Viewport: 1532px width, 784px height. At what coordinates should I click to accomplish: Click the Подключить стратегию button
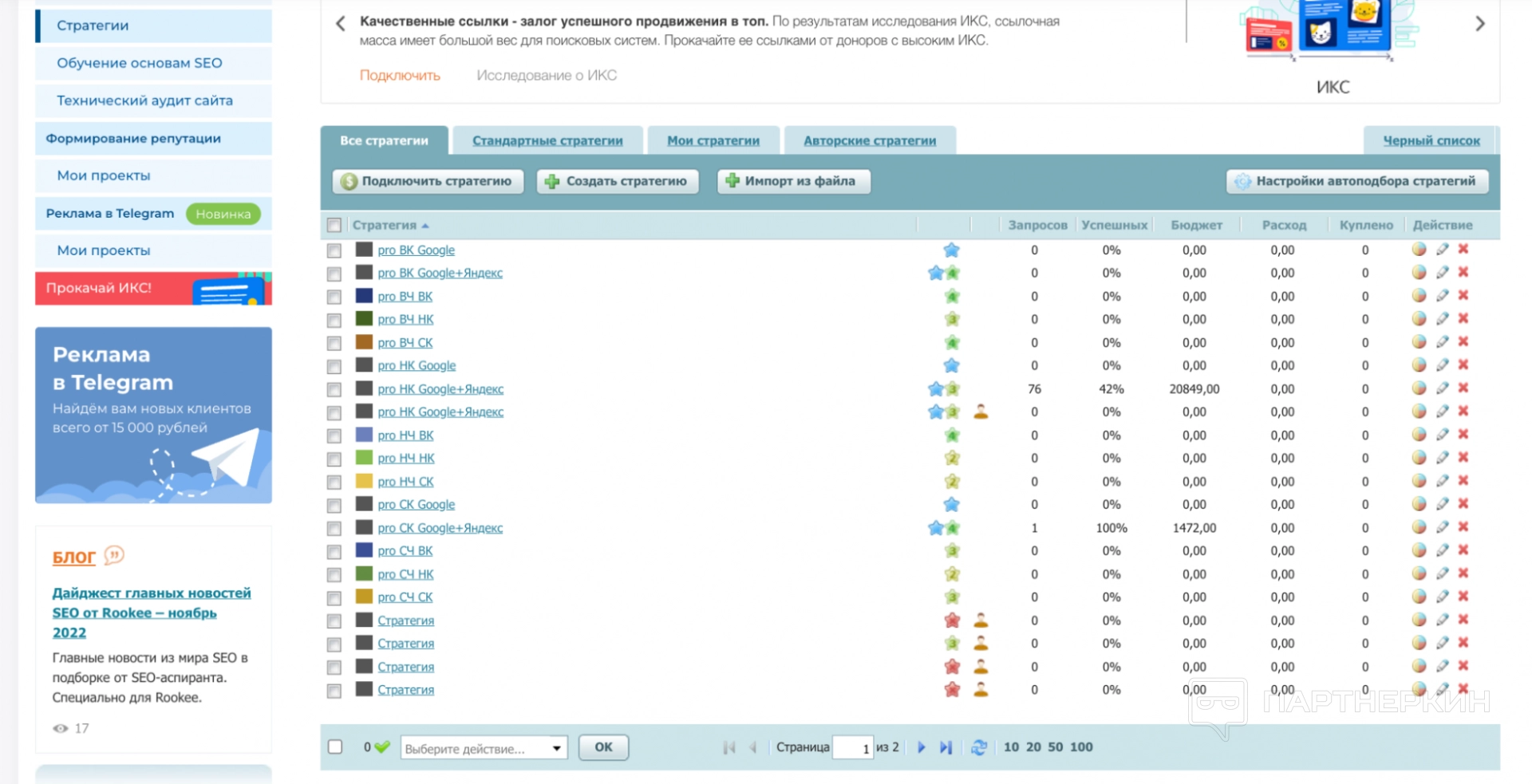pyautogui.click(x=428, y=181)
